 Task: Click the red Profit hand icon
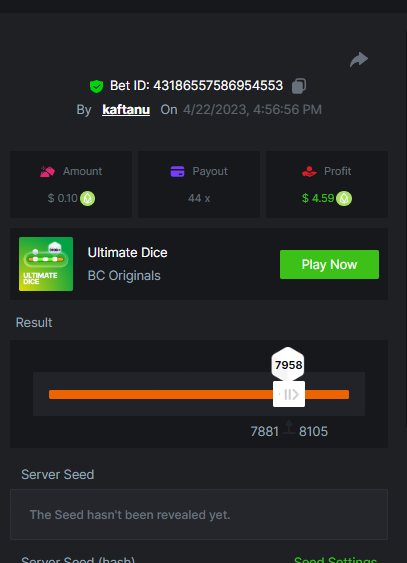coord(309,172)
